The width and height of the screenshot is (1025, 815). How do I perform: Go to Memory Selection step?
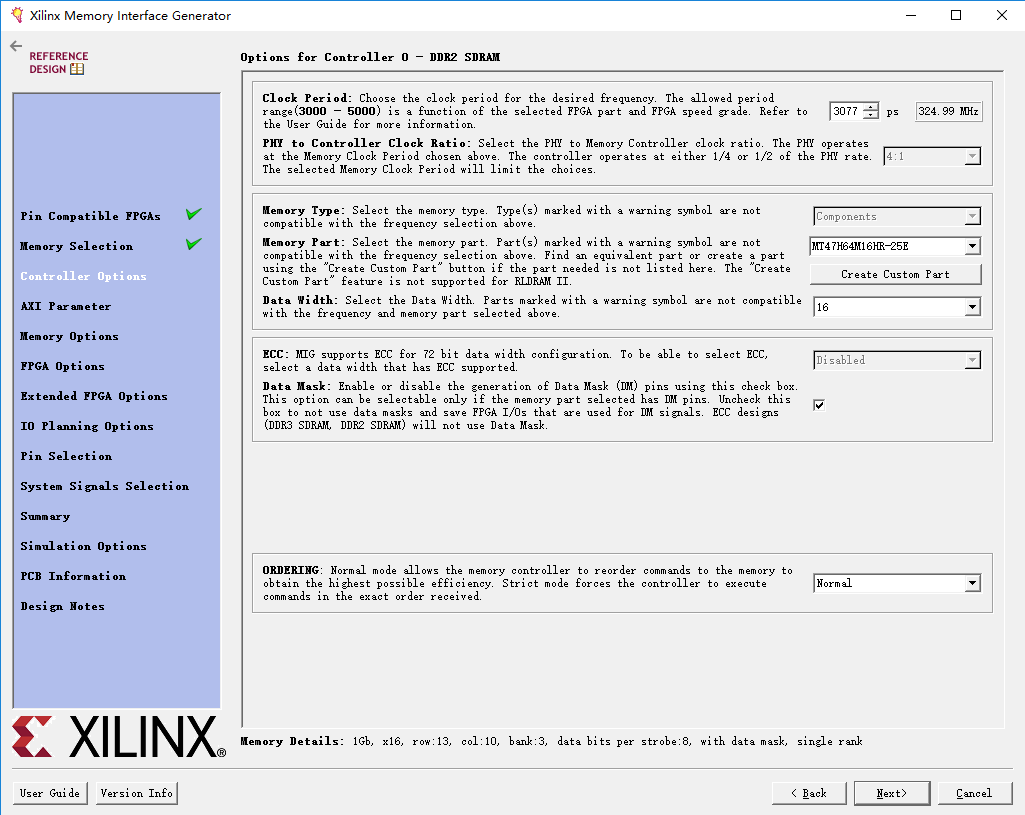76,246
